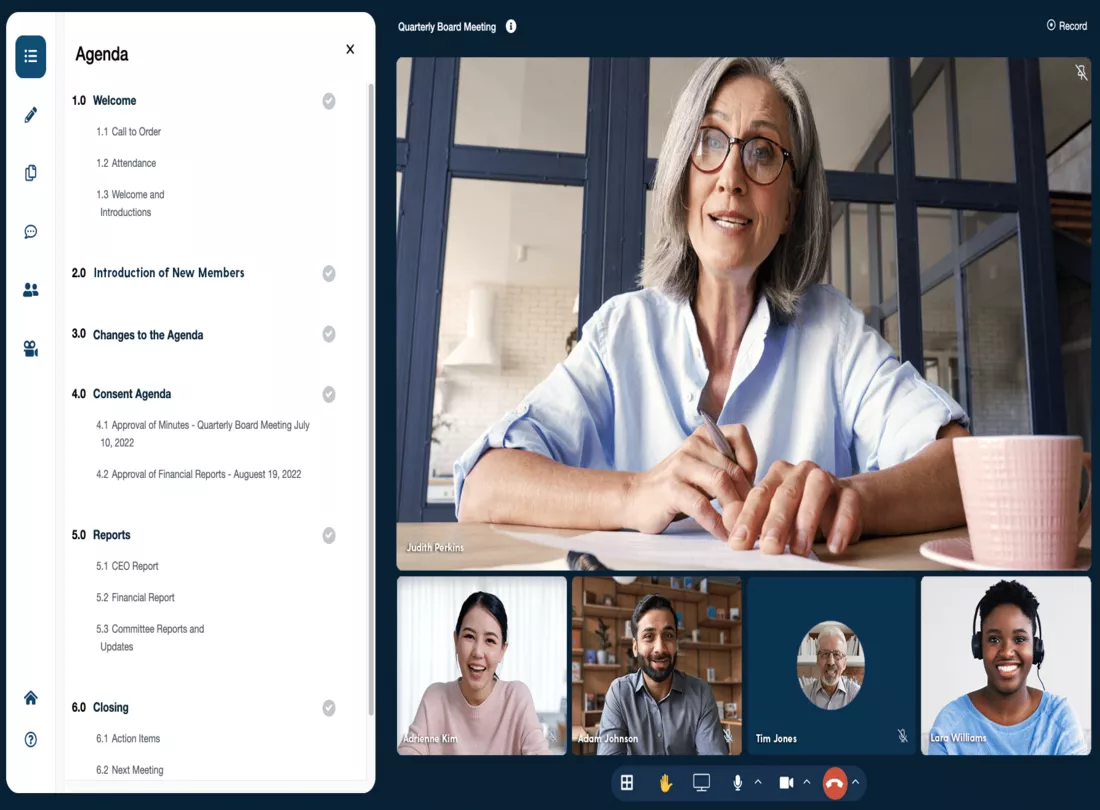Click the video camera icon in sidebar
Screen dimensions: 1100x810
[x=31, y=349]
